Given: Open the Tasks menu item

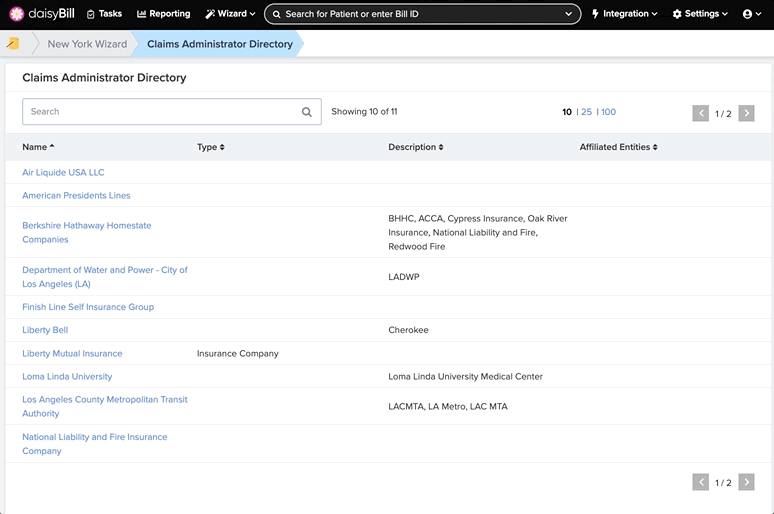Looking at the screenshot, I should (x=104, y=14).
